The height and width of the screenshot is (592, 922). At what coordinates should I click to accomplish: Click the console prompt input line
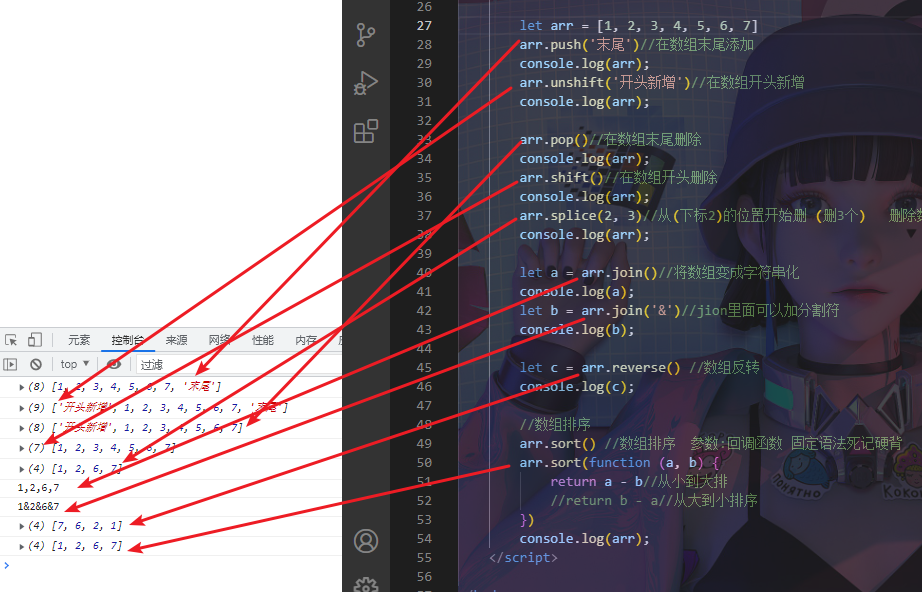click(173, 566)
